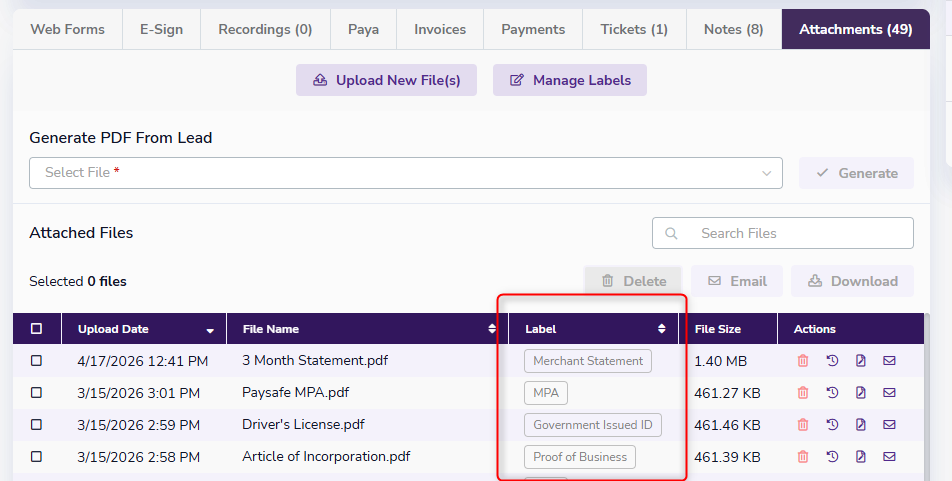Open the Notes (8) tab
Image resolution: width=952 pixels, height=481 pixels.
click(x=733, y=29)
